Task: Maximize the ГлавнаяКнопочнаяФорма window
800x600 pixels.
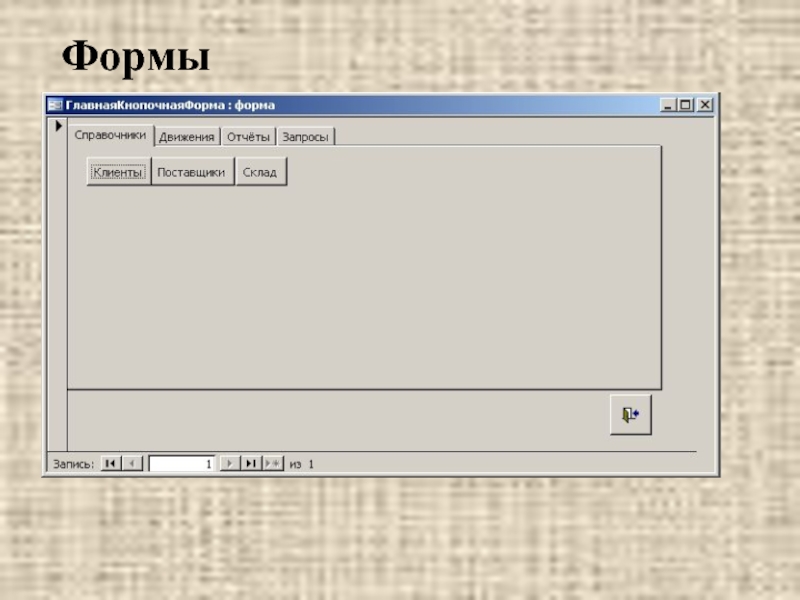Action: click(686, 105)
